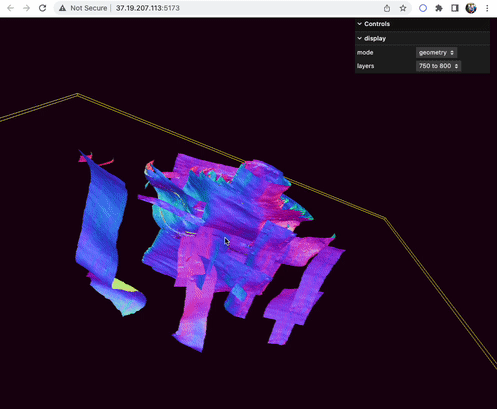Open the extensions puzzle icon
The image size is (497, 409).
tap(439, 8)
